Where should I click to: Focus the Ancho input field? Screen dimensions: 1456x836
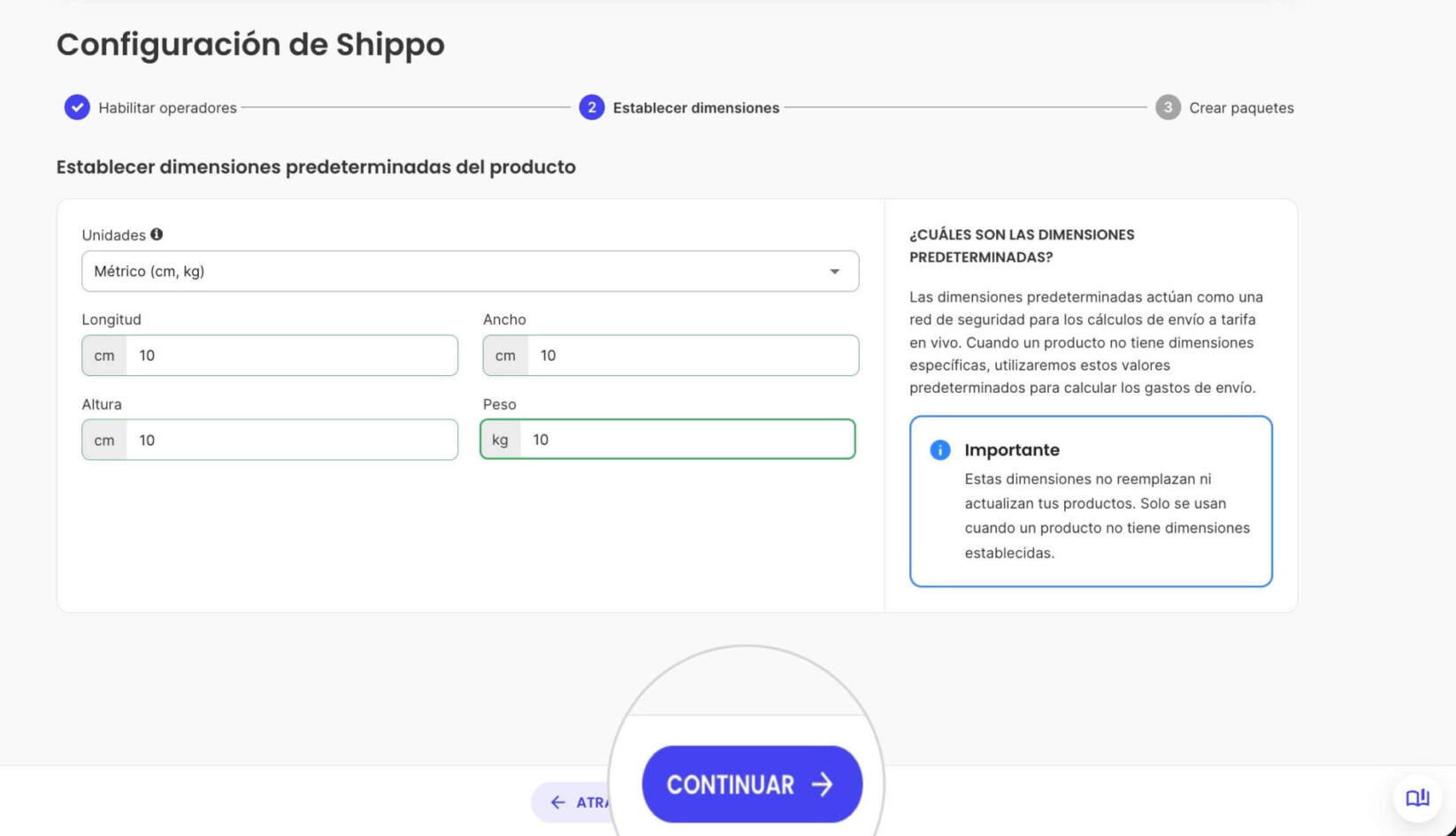click(x=693, y=356)
